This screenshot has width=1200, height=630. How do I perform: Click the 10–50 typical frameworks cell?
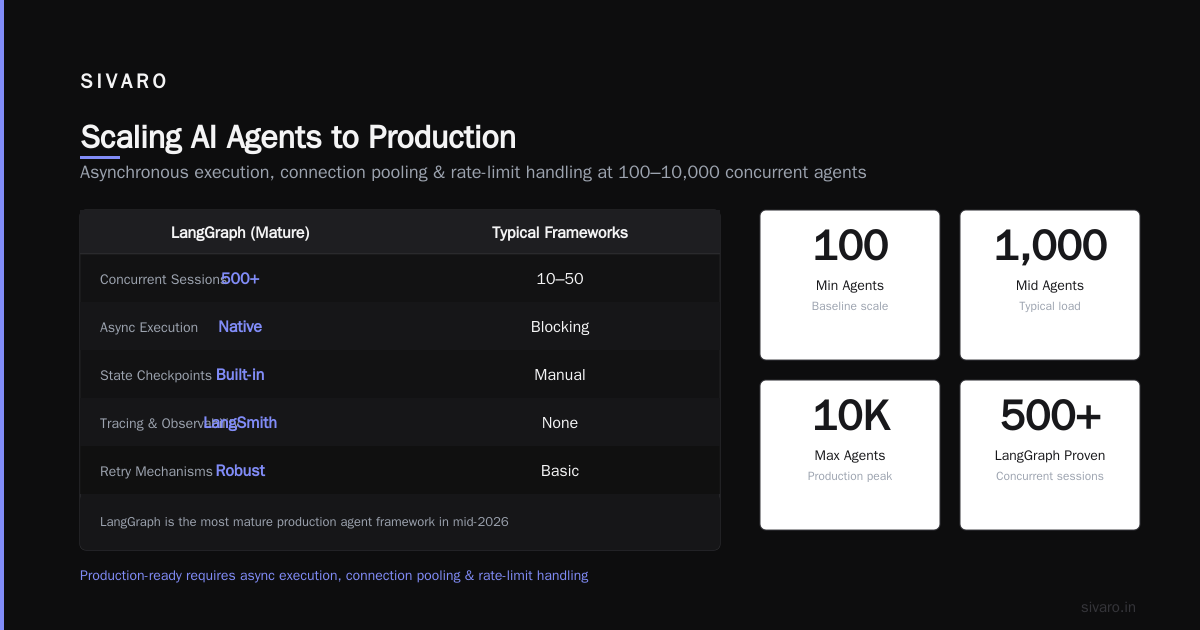pyautogui.click(x=560, y=279)
